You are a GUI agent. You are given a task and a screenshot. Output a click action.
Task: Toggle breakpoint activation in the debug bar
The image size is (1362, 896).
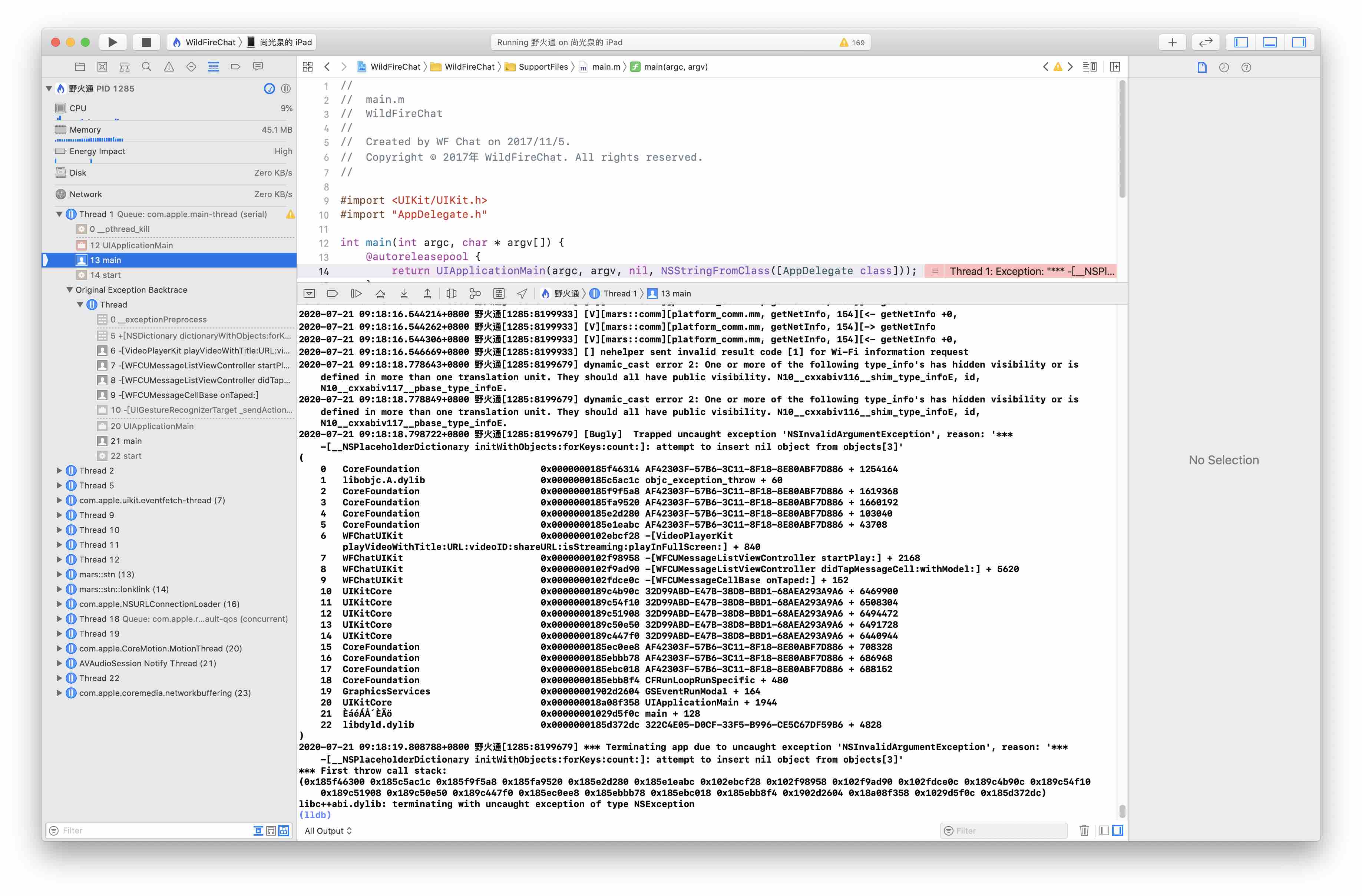pyautogui.click(x=332, y=293)
